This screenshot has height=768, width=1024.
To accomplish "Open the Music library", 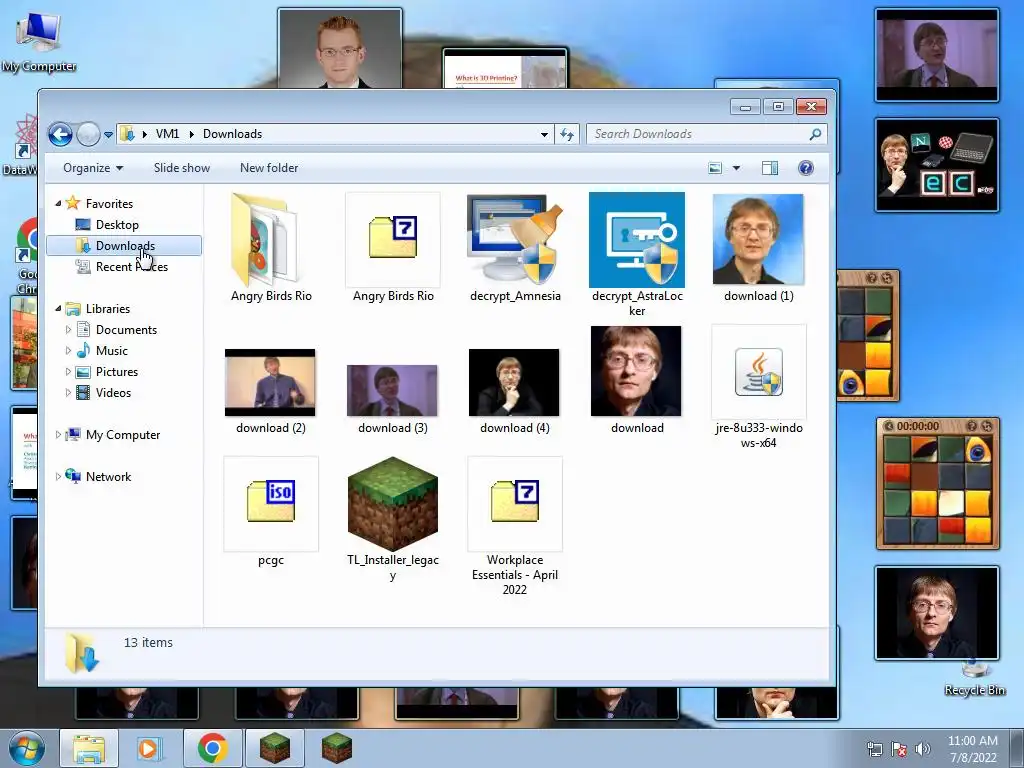I will pos(112,351).
